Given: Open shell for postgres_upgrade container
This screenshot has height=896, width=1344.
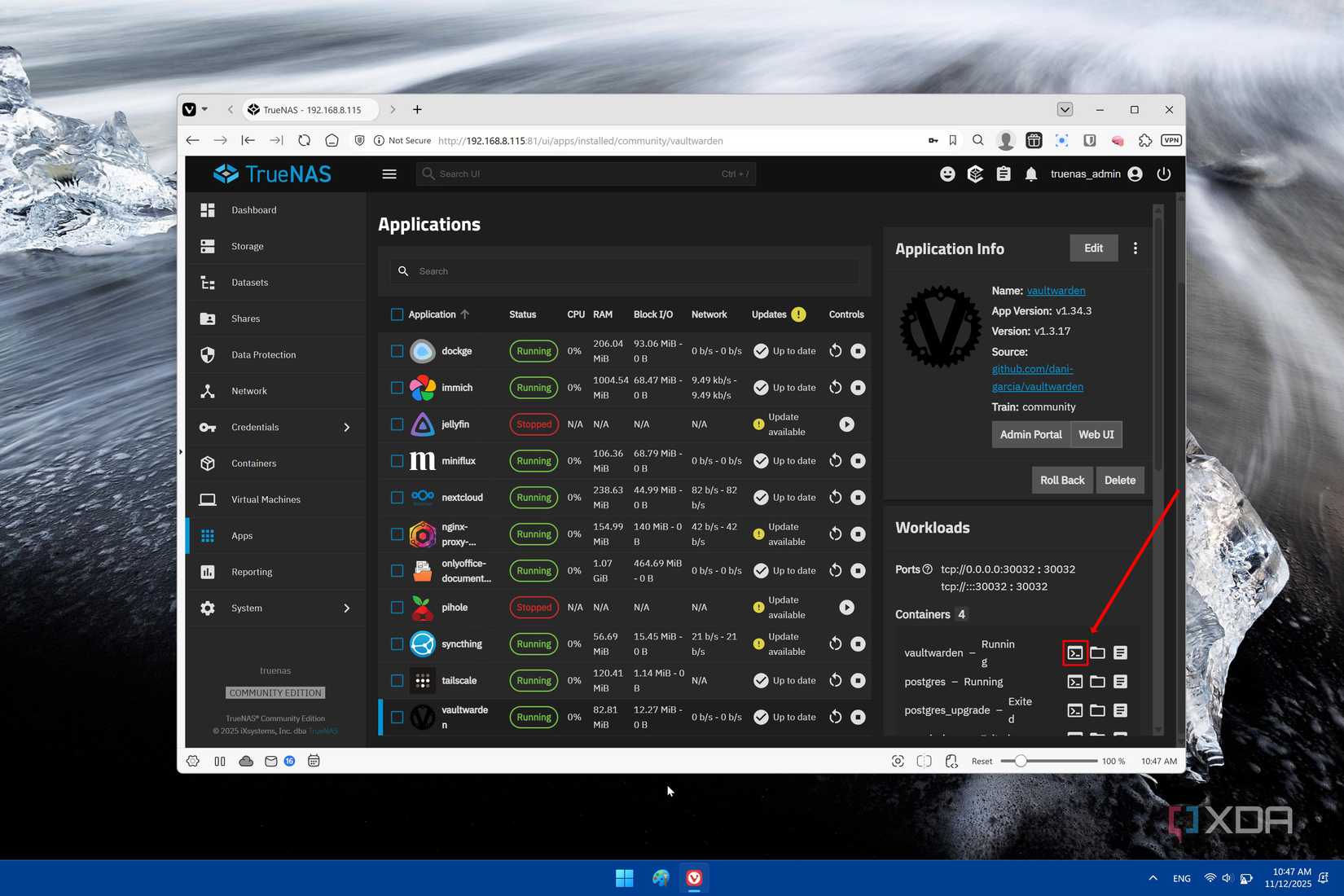Looking at the screenshot, I should (1075, 710).
